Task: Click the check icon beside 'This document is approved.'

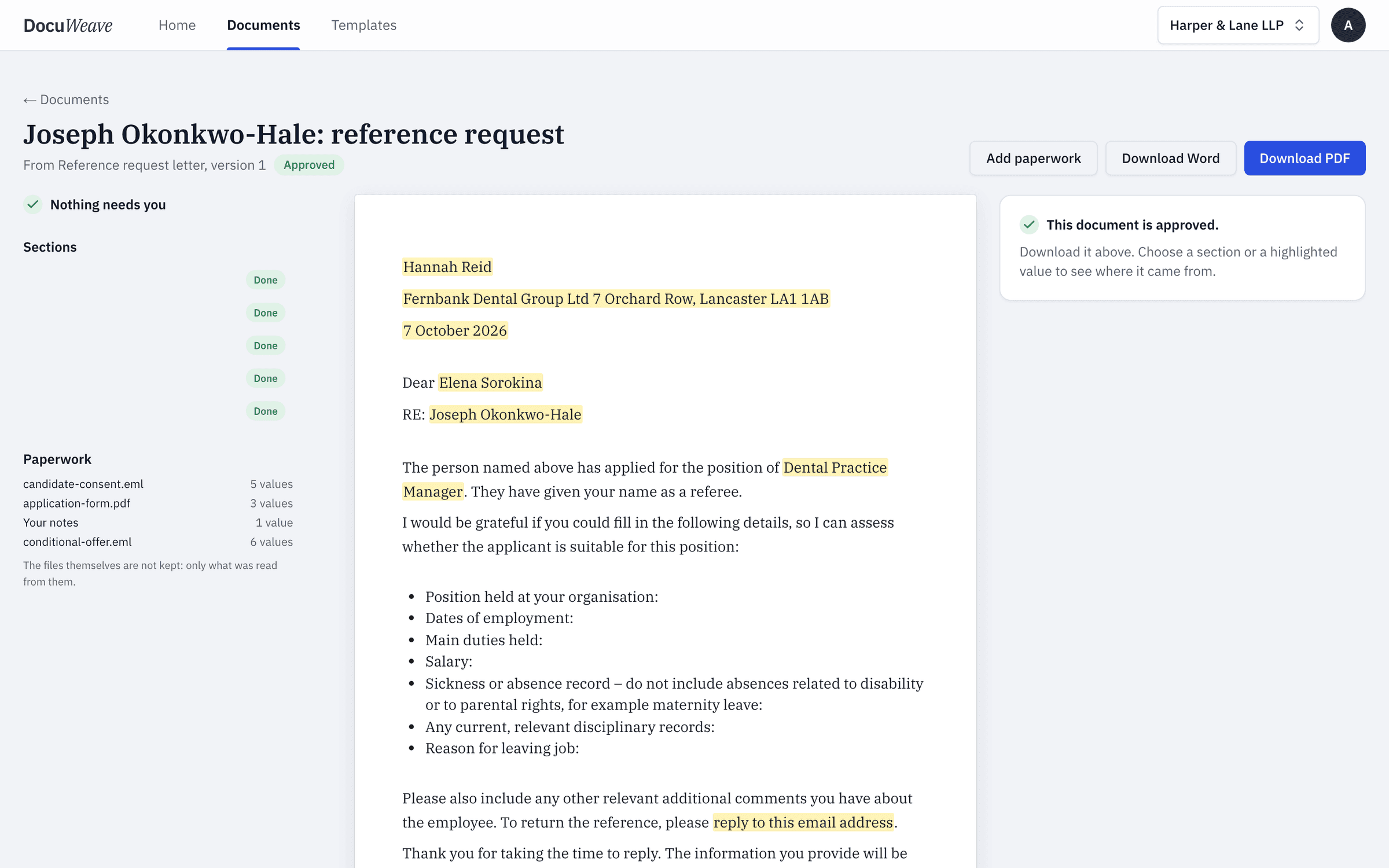Action: coord(1029,225)
